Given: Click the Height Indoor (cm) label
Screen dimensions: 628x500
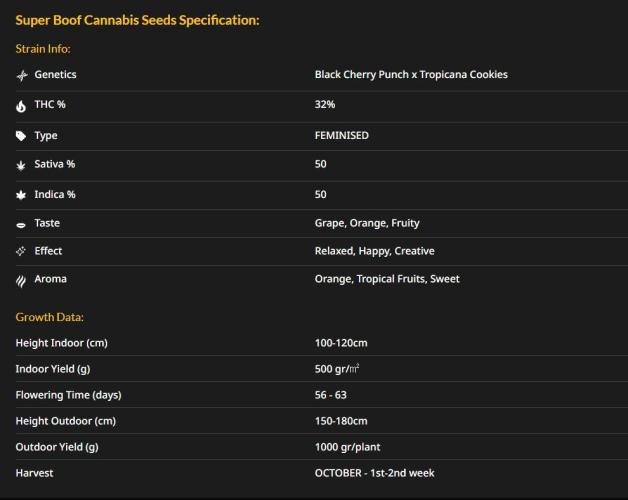Looking at the screenshot, I should pyautogui.click(x=62, y=343).
